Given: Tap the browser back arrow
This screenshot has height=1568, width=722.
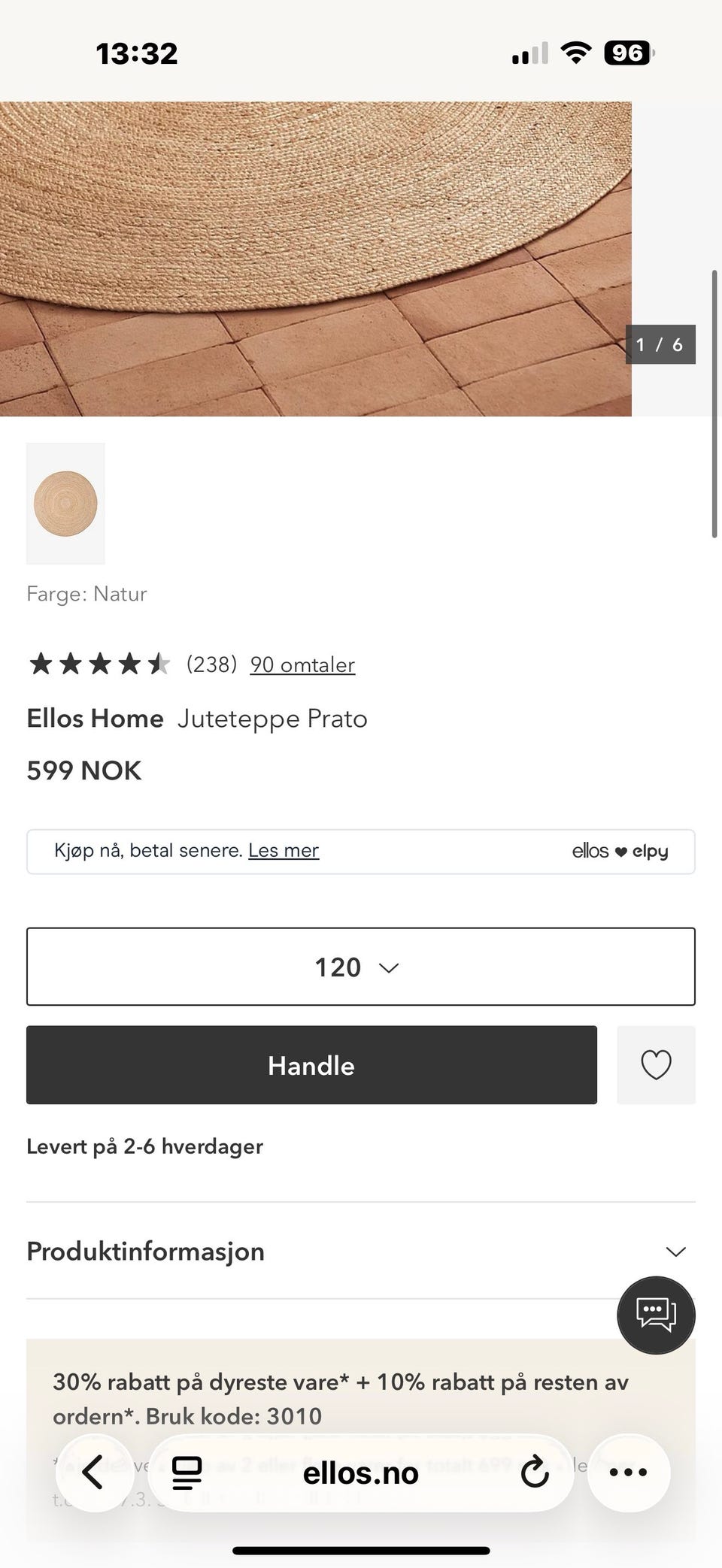Looking at the screenshot, I should click(x=94, y=1473).
